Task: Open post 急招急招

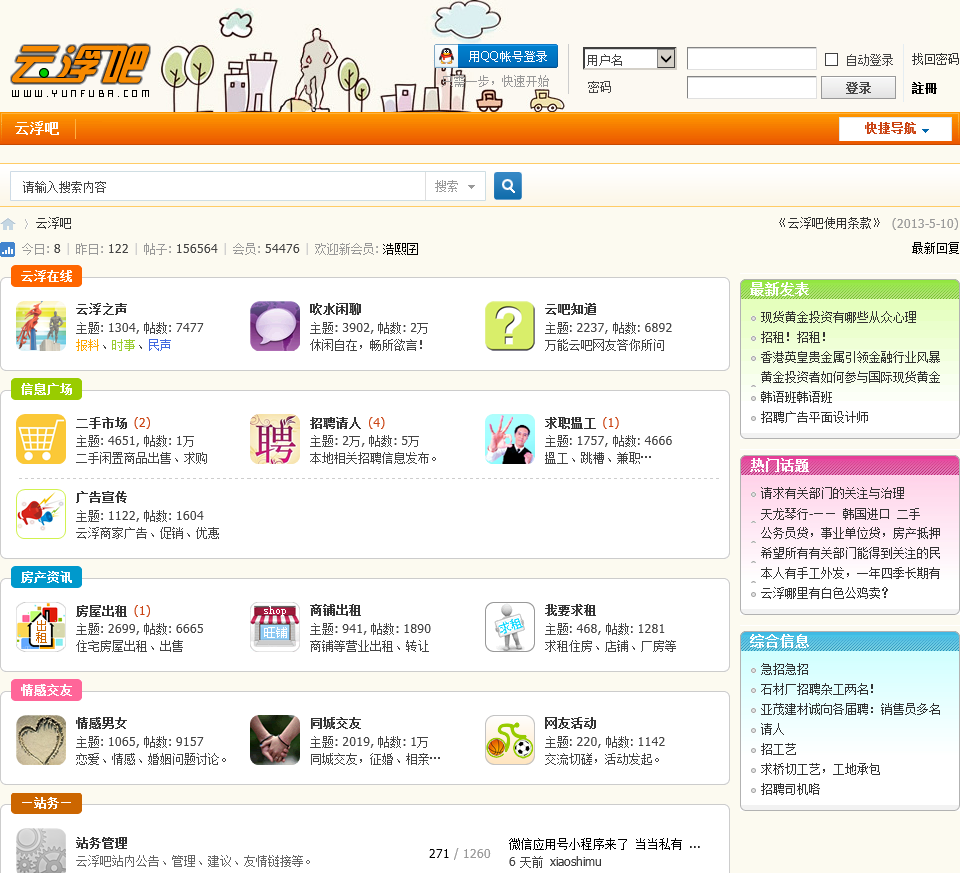Action: pyautogui.click(x=784, y=669)
